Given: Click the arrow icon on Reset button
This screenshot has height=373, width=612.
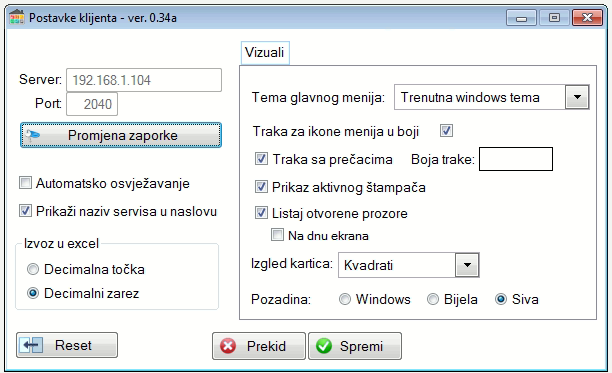Looking at the screenshot, I should coord(31,345).
